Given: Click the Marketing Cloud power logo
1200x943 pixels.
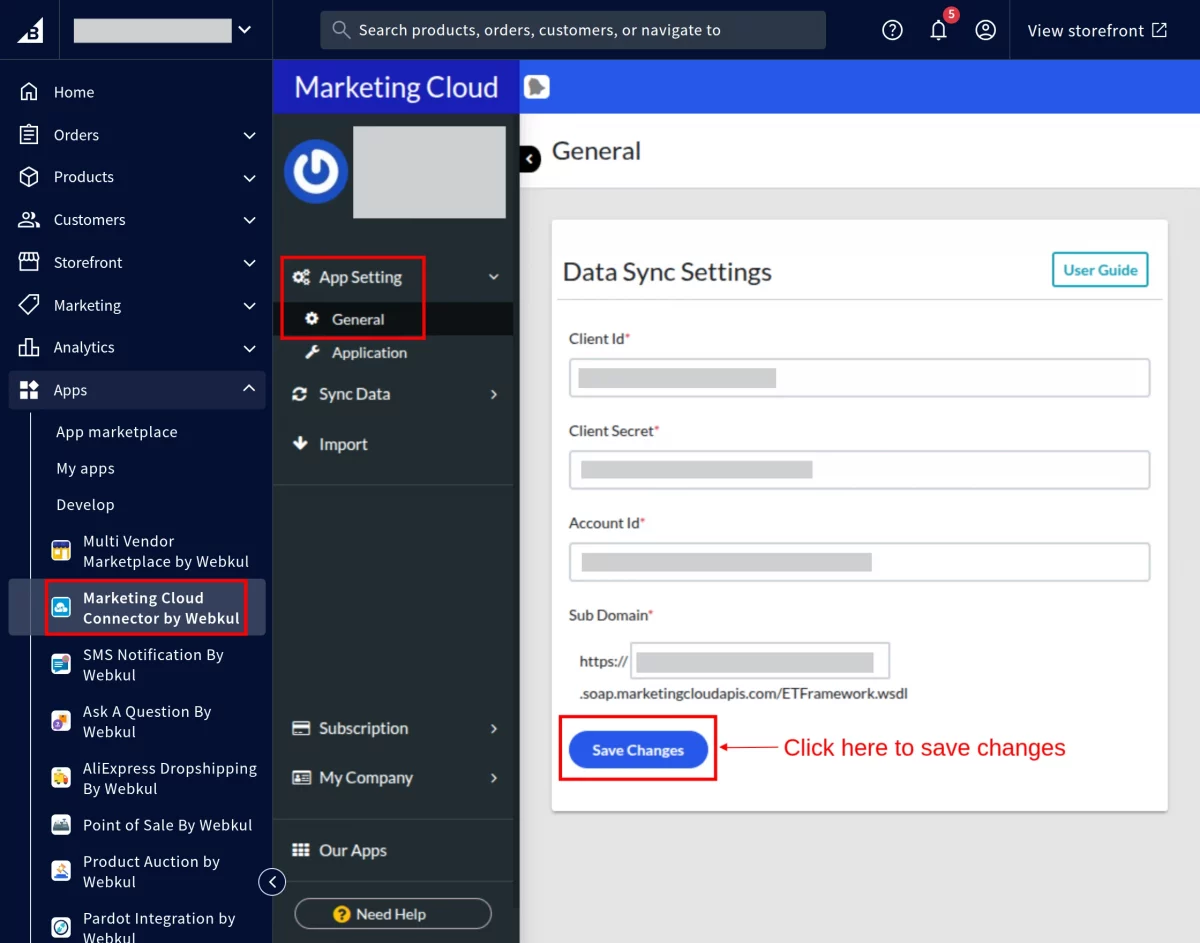Looking at the screenshot, I should pos(316,172).
